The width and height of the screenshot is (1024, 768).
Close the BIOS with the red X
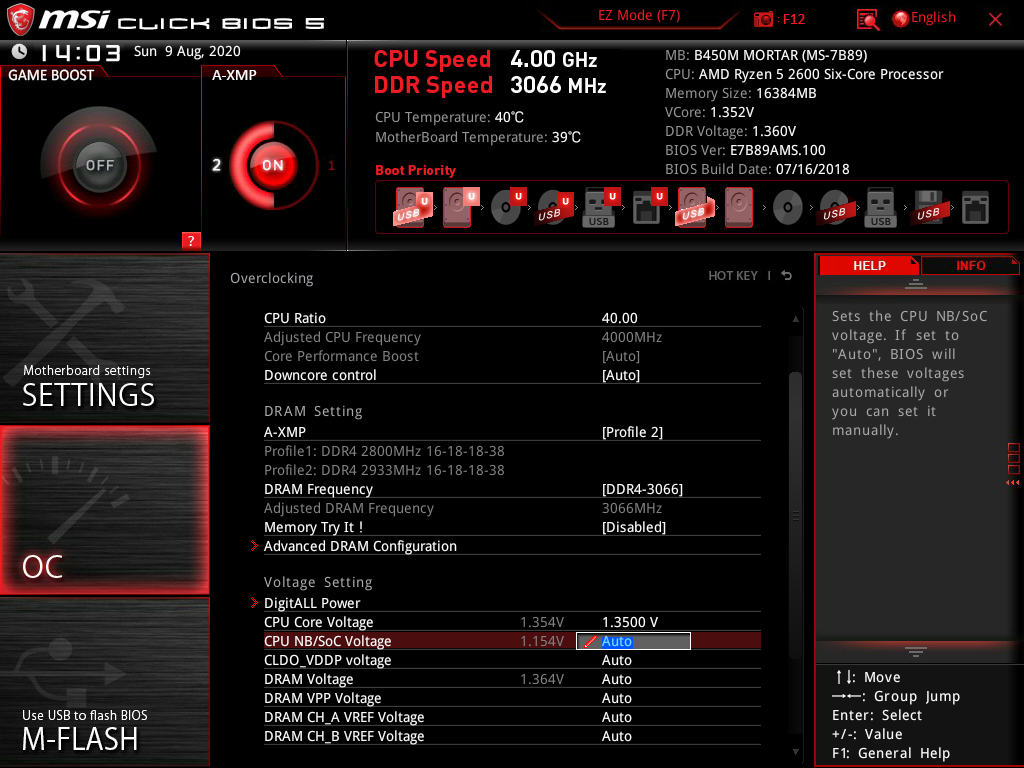click(x=995, y=20)
